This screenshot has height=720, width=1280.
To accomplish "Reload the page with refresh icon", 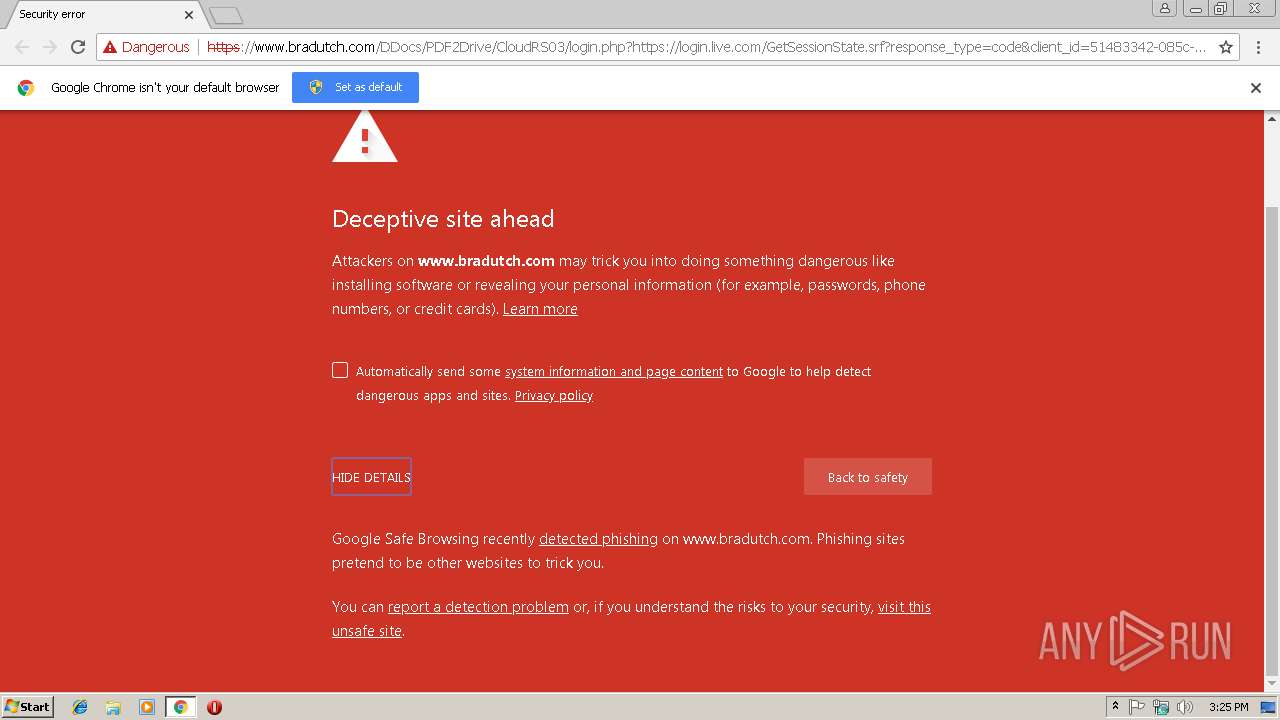I will tap(78, 47).
